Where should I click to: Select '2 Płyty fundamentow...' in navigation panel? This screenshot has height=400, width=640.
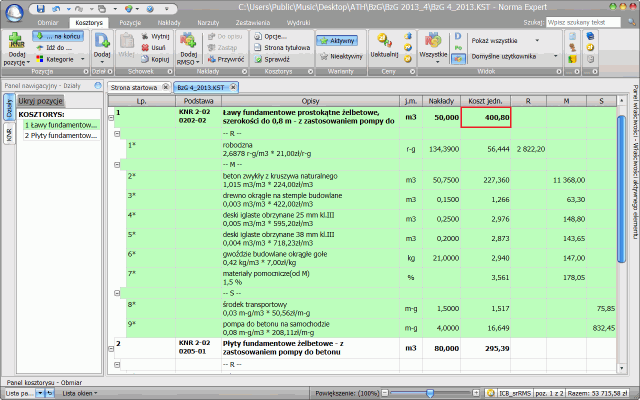(58, 135)
